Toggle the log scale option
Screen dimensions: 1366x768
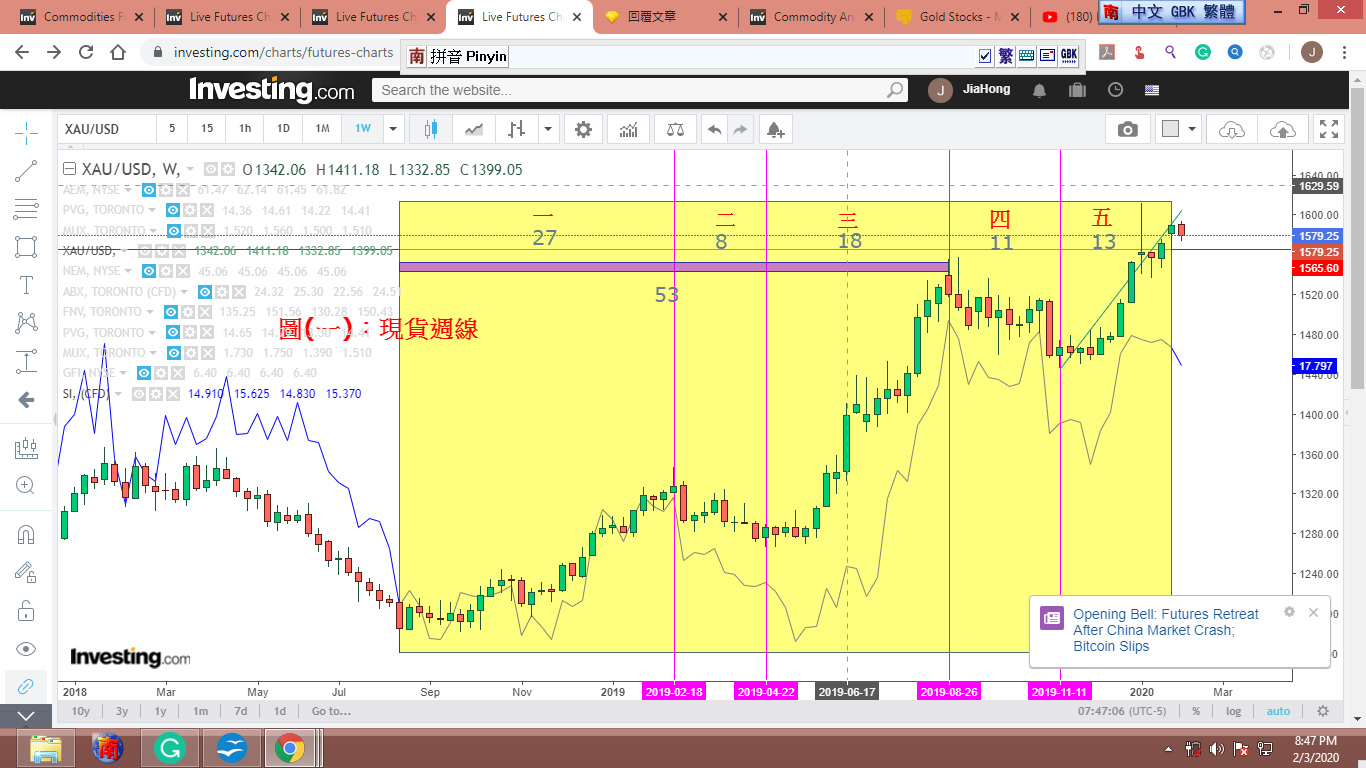pos(1234,711)
